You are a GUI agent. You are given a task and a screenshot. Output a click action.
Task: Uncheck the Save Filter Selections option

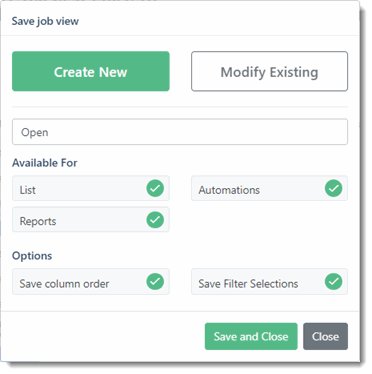point(269,282)
